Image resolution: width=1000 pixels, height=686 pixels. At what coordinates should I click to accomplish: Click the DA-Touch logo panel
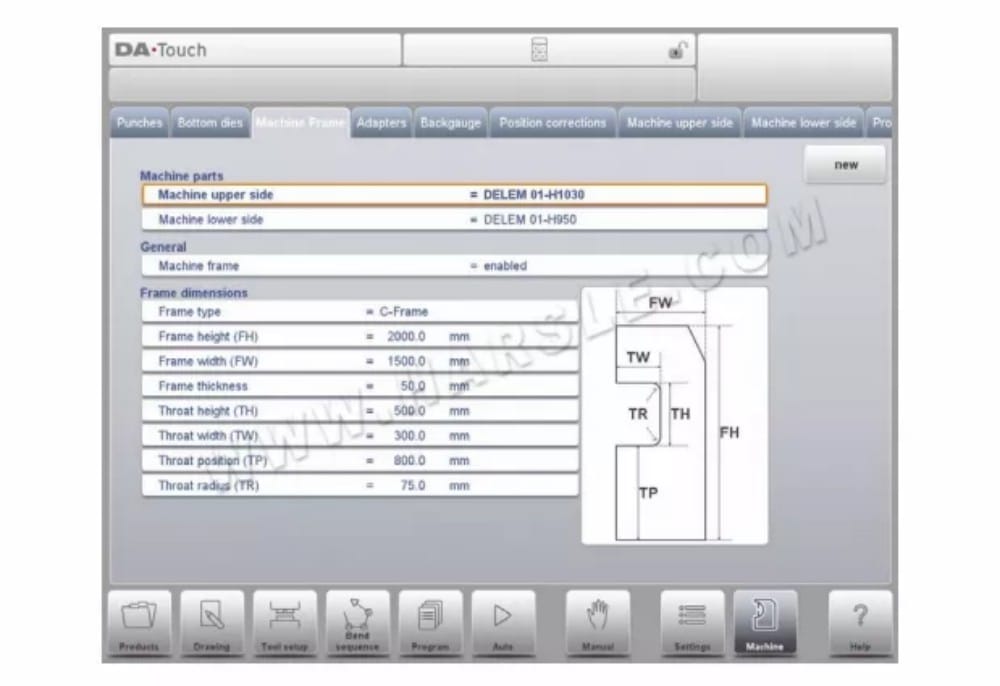click(x=255, y=50)
